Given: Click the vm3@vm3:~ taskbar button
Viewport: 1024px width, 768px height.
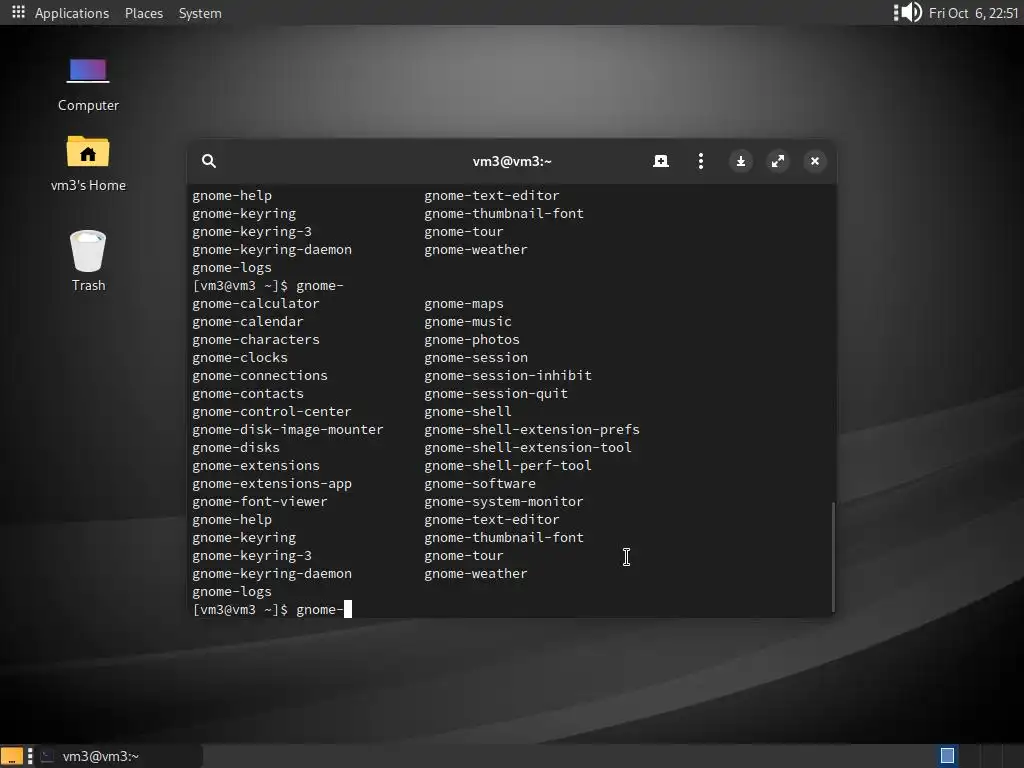Looking at the screenshot, I should [120, 756].
